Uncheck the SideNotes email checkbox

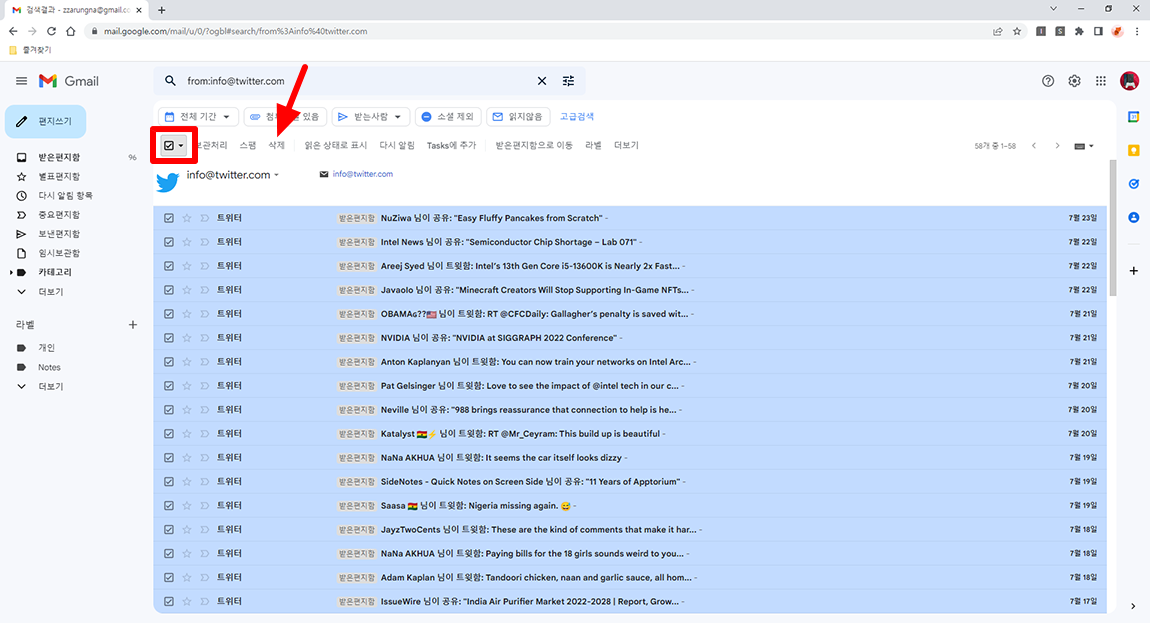[x=169, y=481]
